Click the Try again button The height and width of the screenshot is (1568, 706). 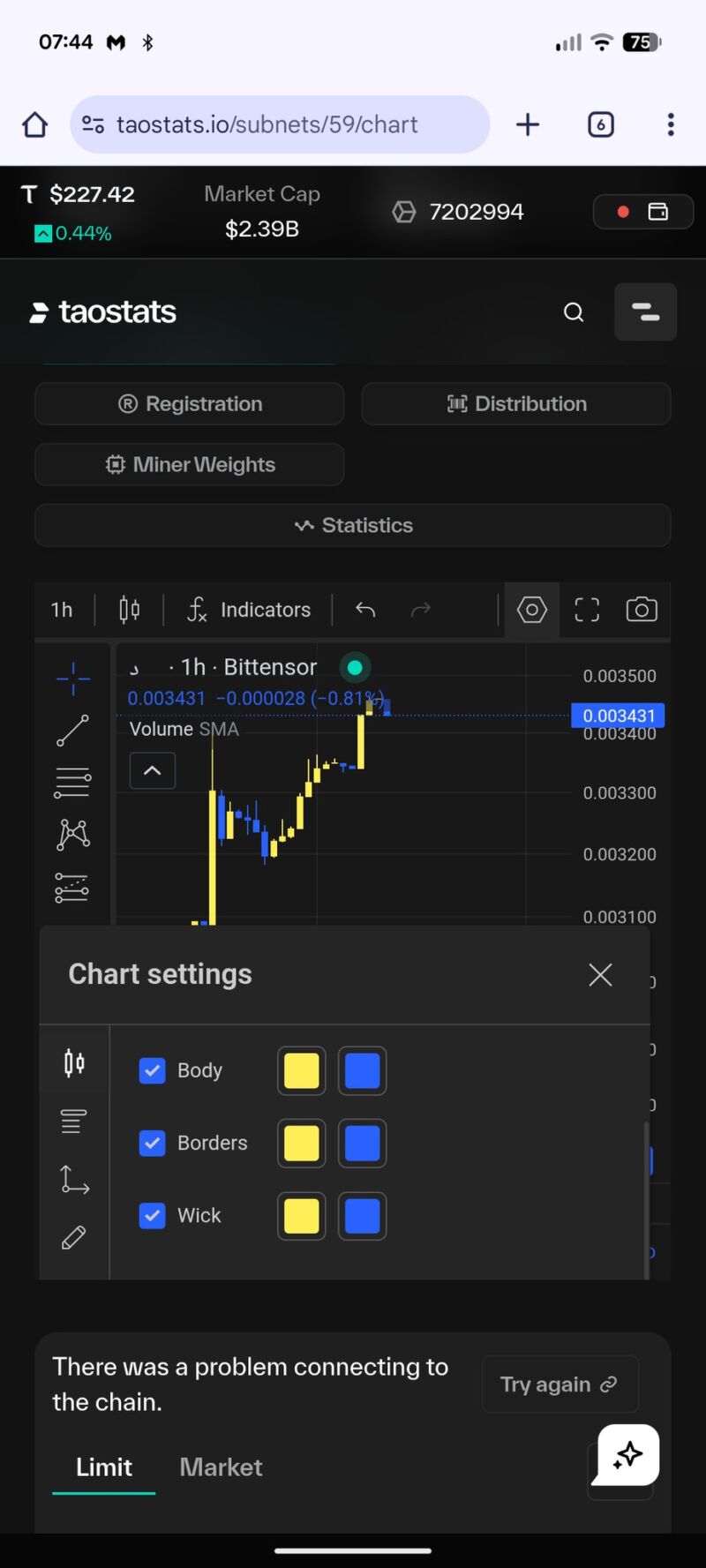click(x=560, y=1384)
